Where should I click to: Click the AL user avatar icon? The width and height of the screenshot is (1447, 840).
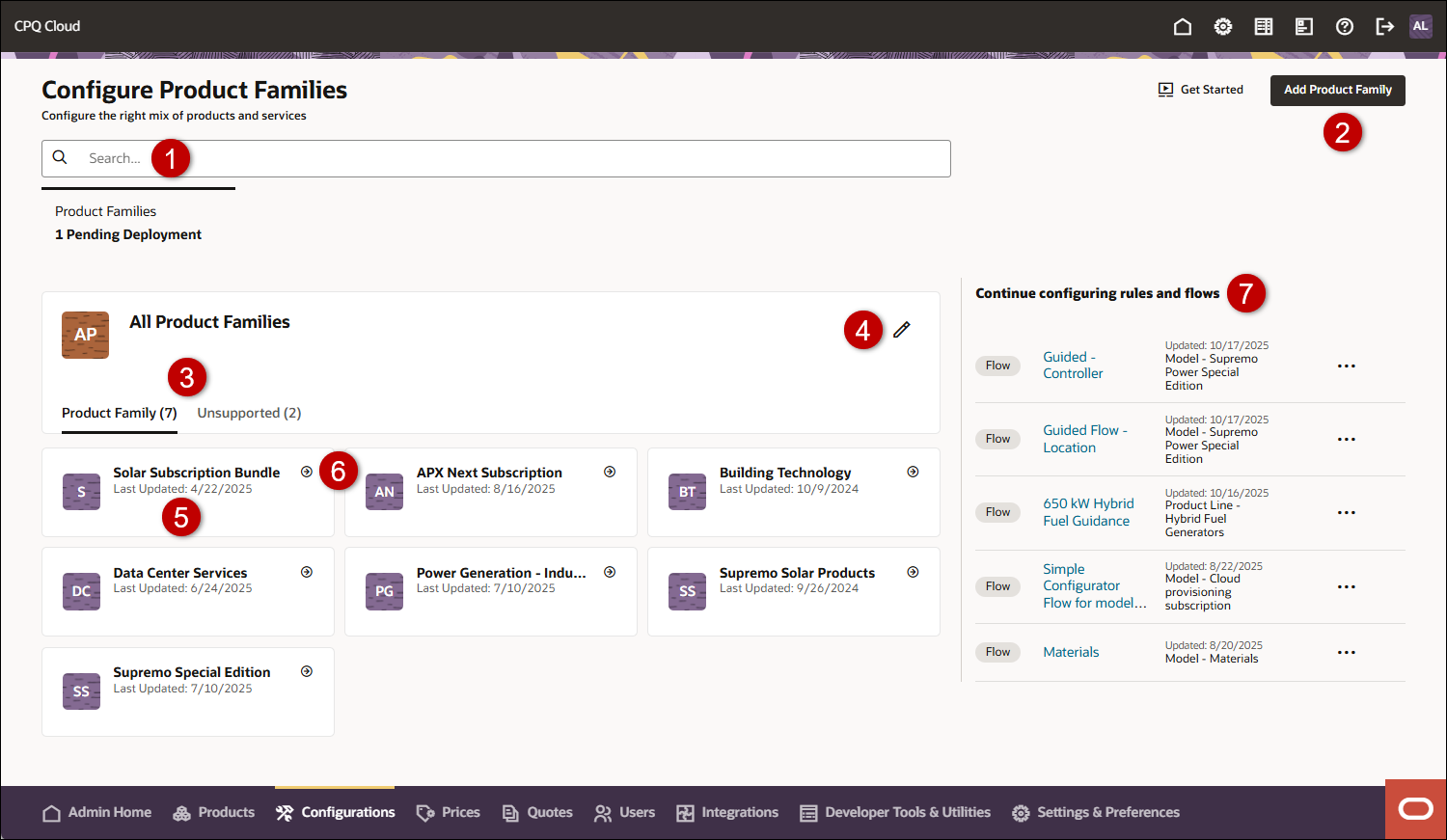coord(1420,26)
